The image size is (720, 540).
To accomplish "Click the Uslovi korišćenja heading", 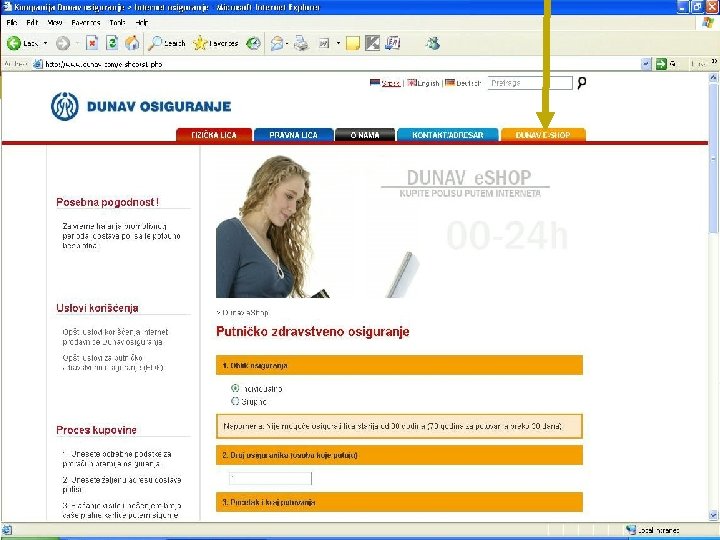I will 97,308.
